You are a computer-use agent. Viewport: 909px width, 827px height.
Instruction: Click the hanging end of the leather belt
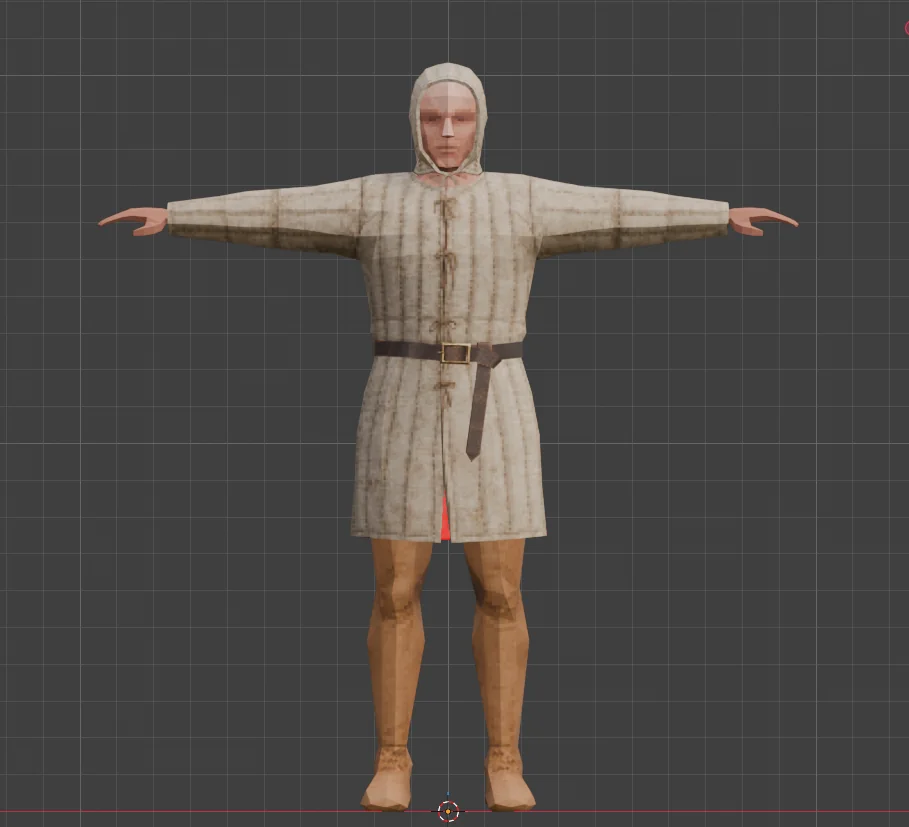tap(479, 412)
